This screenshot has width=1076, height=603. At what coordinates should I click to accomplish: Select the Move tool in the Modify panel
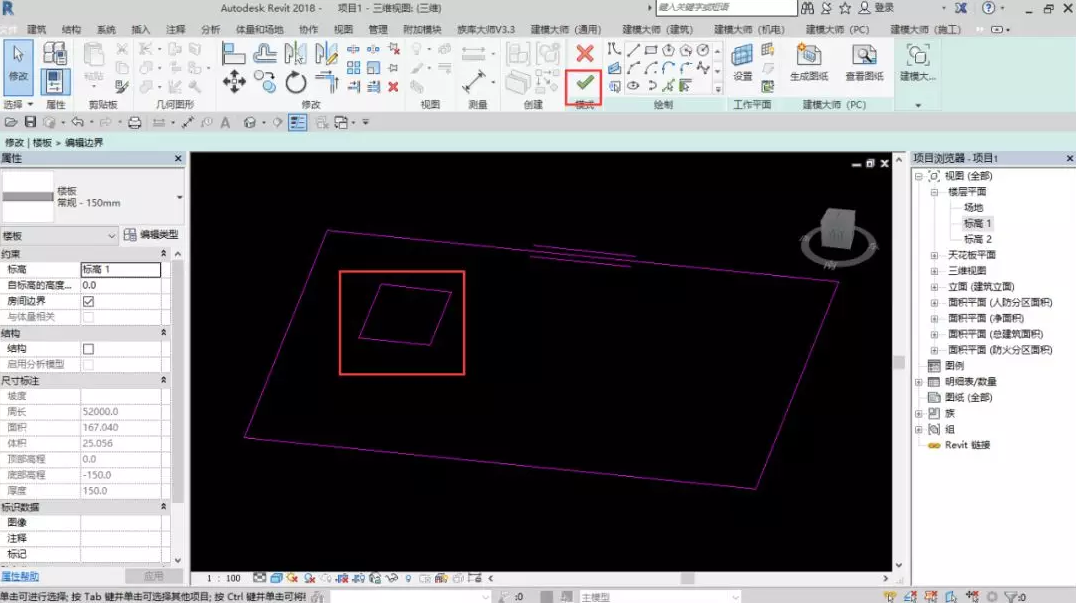(234, 82)
